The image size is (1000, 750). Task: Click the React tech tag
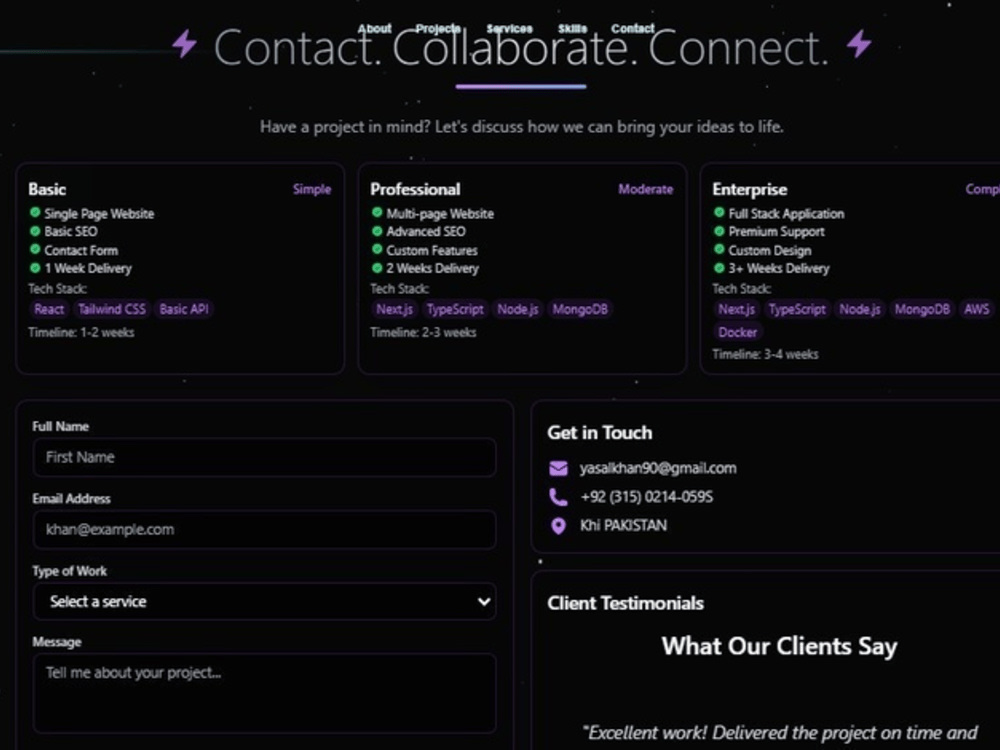[x=49, y=309]
